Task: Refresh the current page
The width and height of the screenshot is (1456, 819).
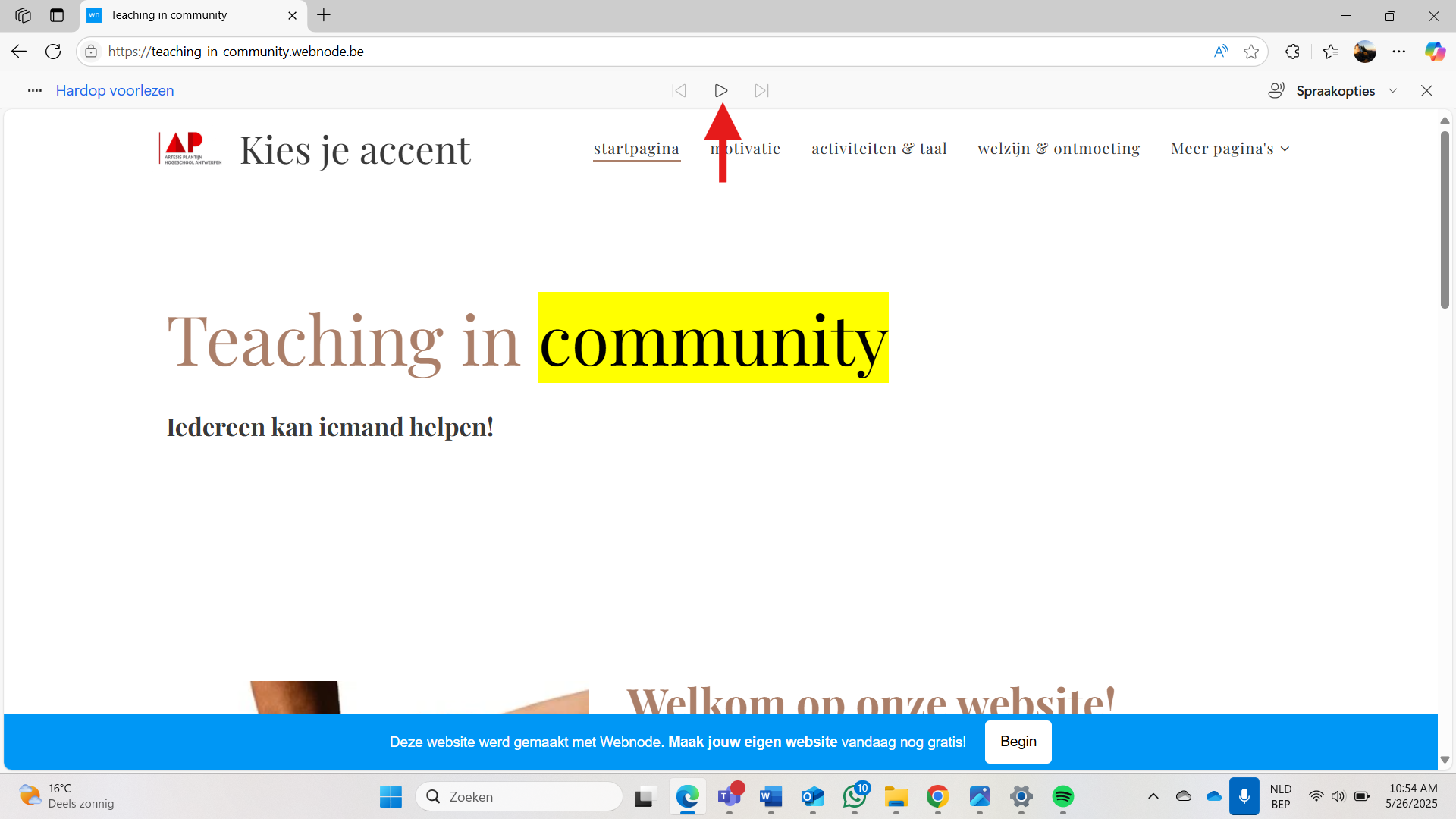Action: pyautogui.click(x=53, y=52)
